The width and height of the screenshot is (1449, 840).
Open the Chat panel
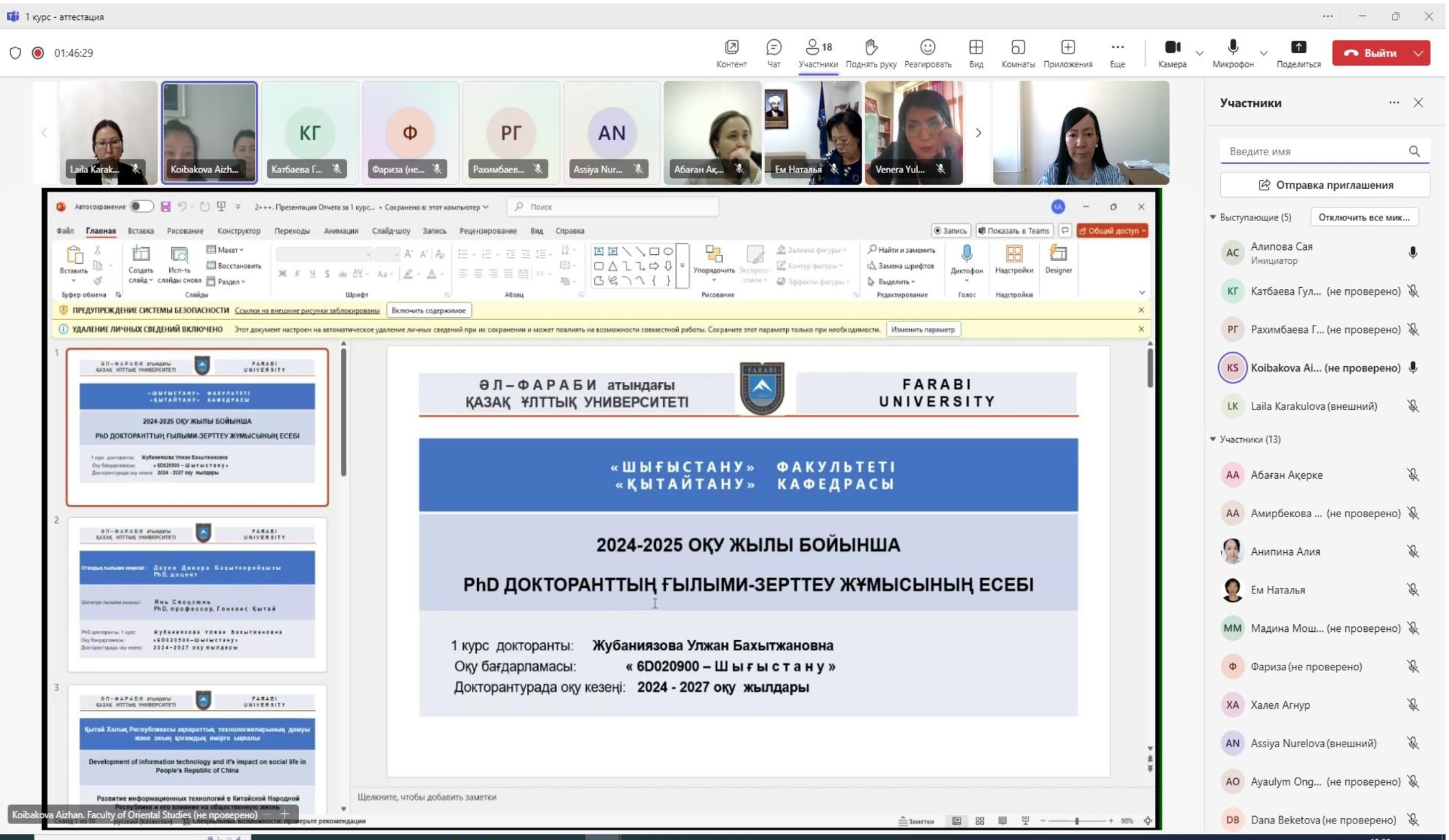(775, 53)
